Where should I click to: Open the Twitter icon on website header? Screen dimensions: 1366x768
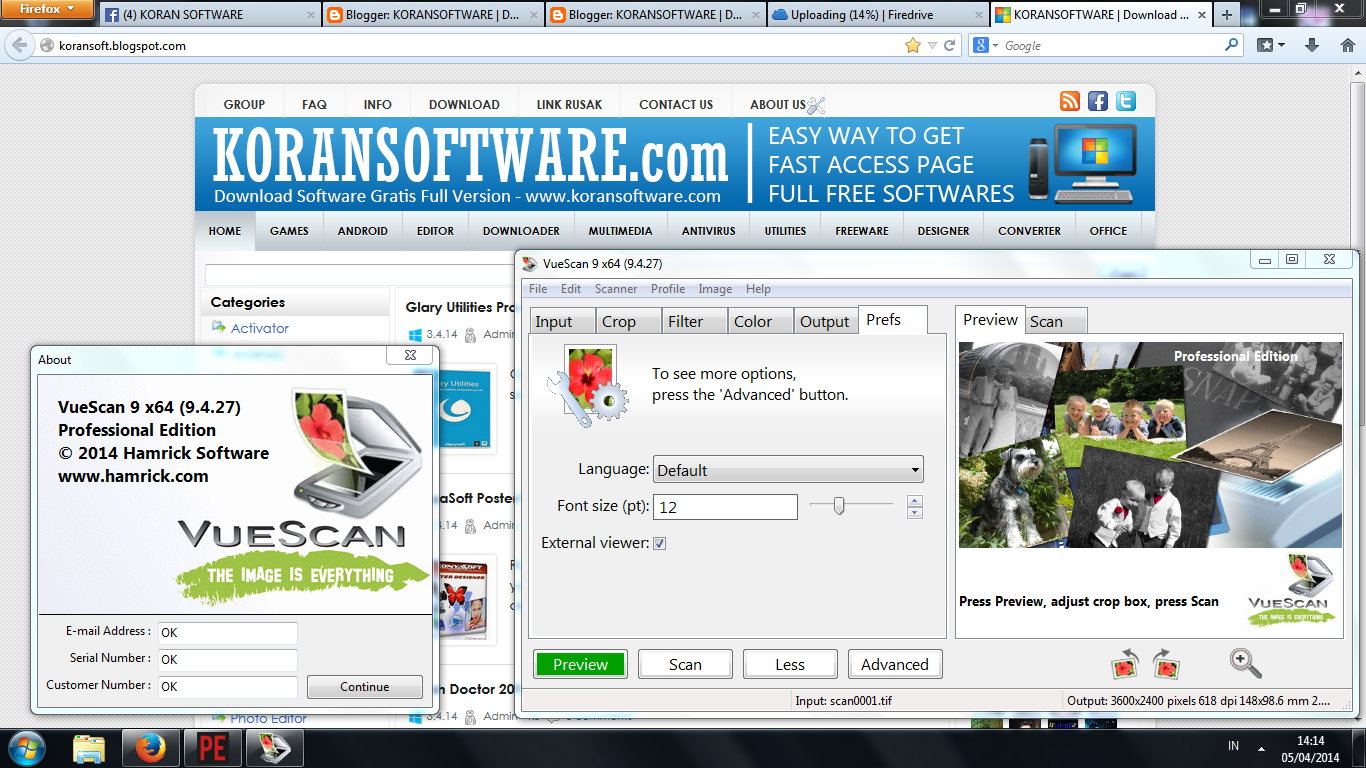(1126, 101)
